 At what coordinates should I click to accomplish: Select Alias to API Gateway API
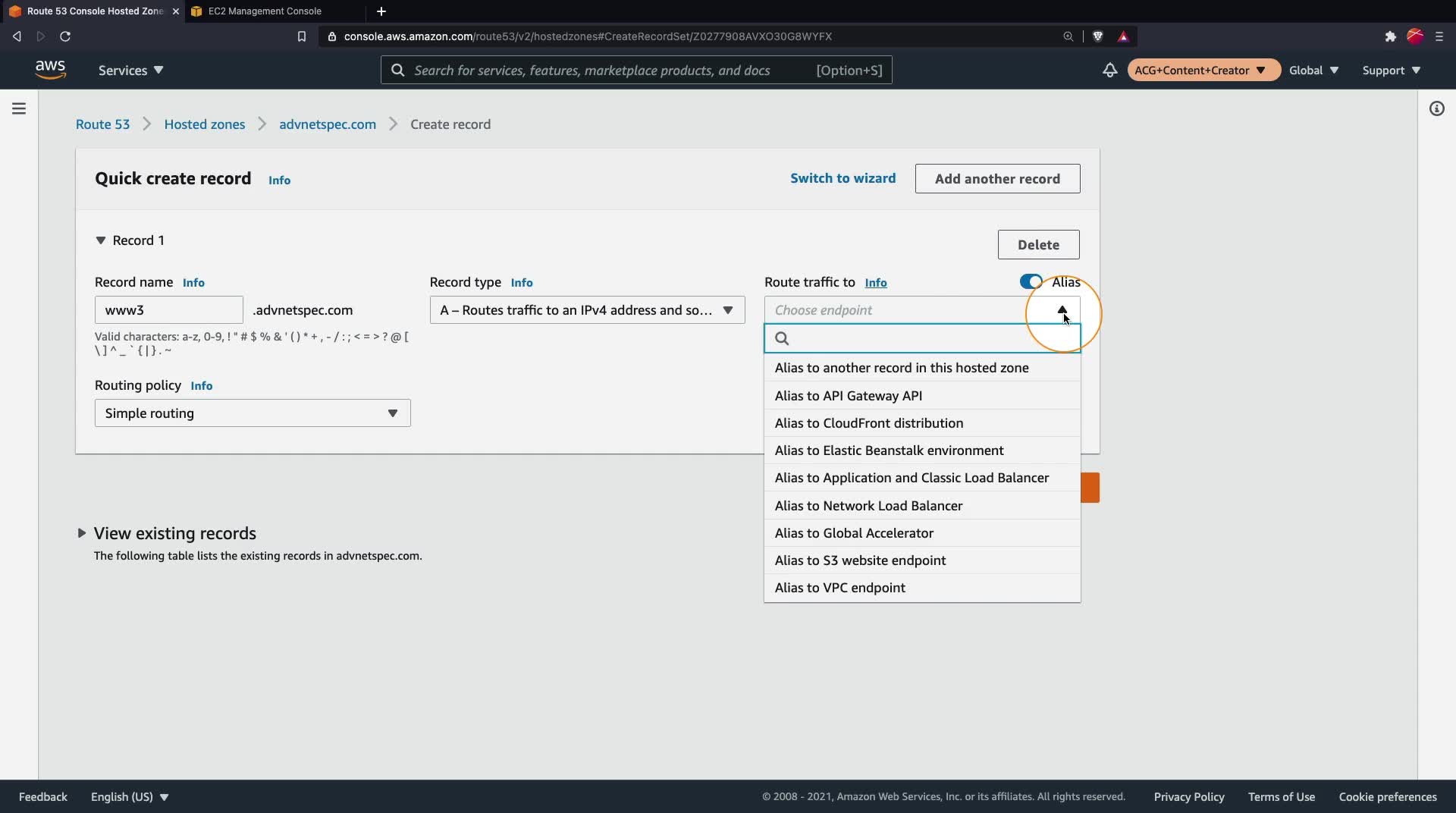coord(922,396)
